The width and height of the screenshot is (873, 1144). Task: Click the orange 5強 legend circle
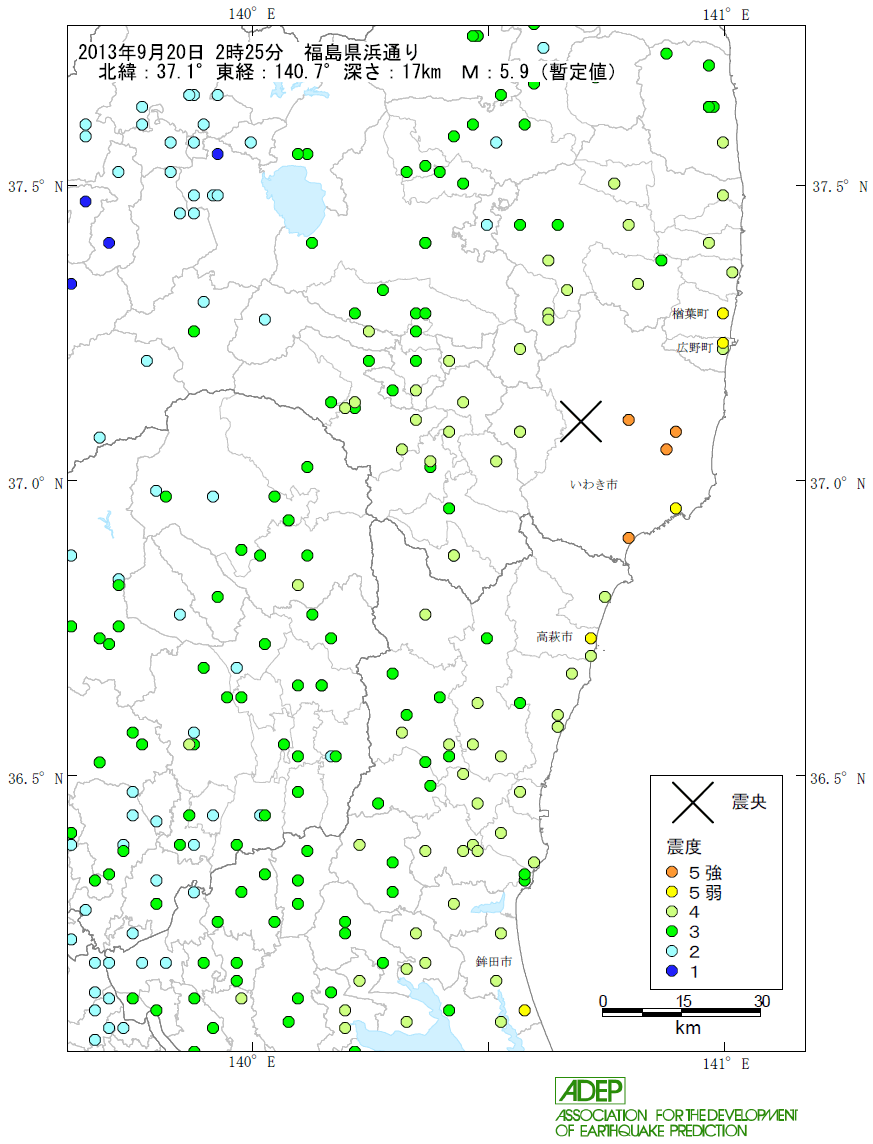click(673, 872)
